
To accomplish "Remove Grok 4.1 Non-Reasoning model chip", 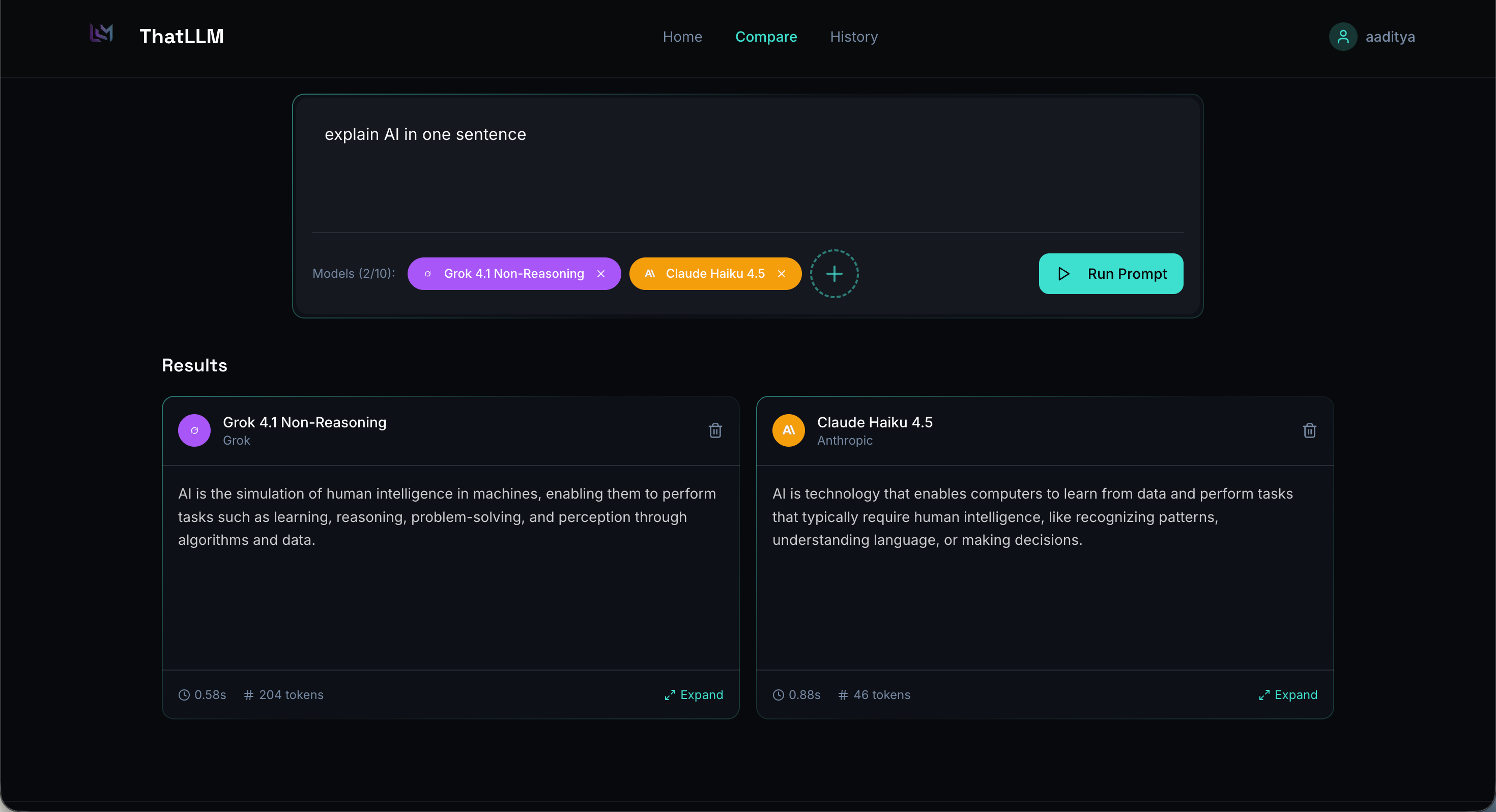I will (600, 274).
